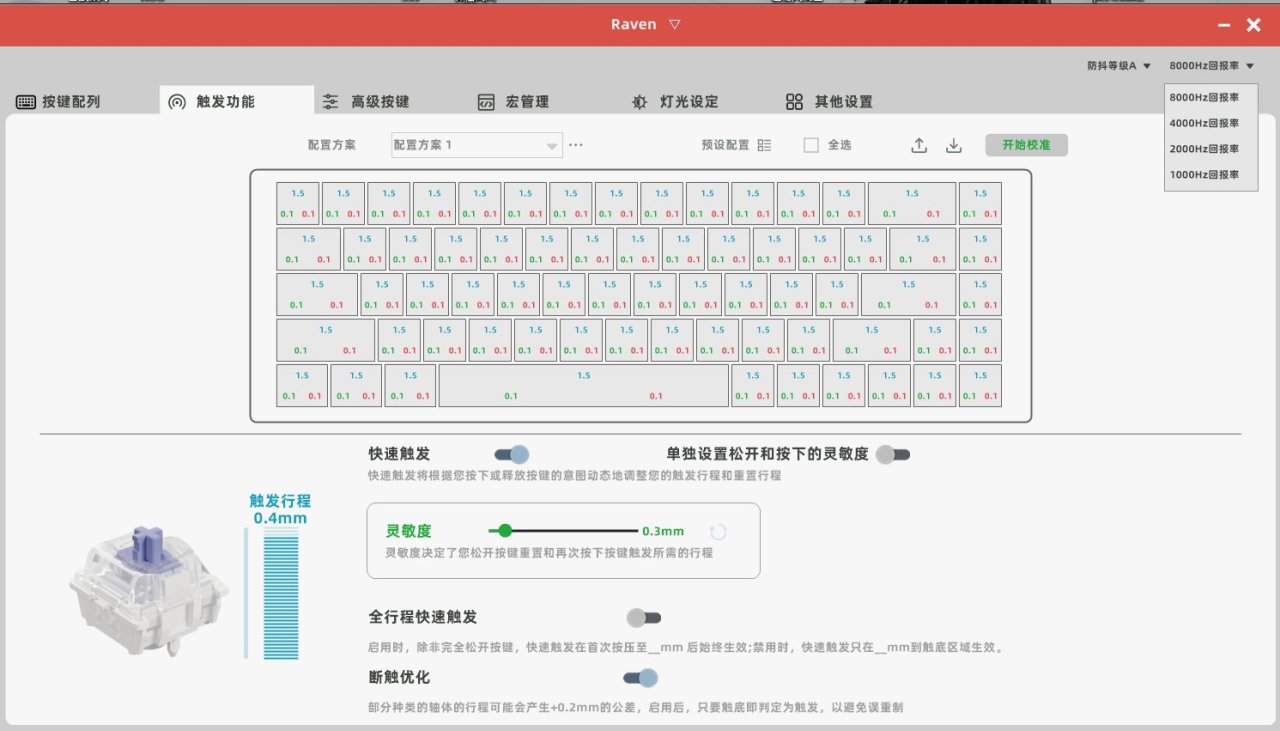Open the 配置方案 1 combo box
The image size is (1280, 731).
pos(476,145)
